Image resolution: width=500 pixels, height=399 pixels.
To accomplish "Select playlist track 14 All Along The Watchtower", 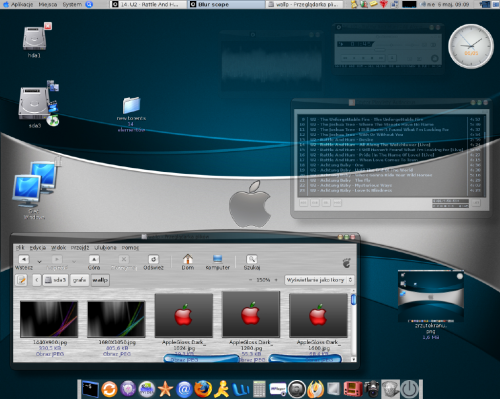I will (x=388, y=145).
